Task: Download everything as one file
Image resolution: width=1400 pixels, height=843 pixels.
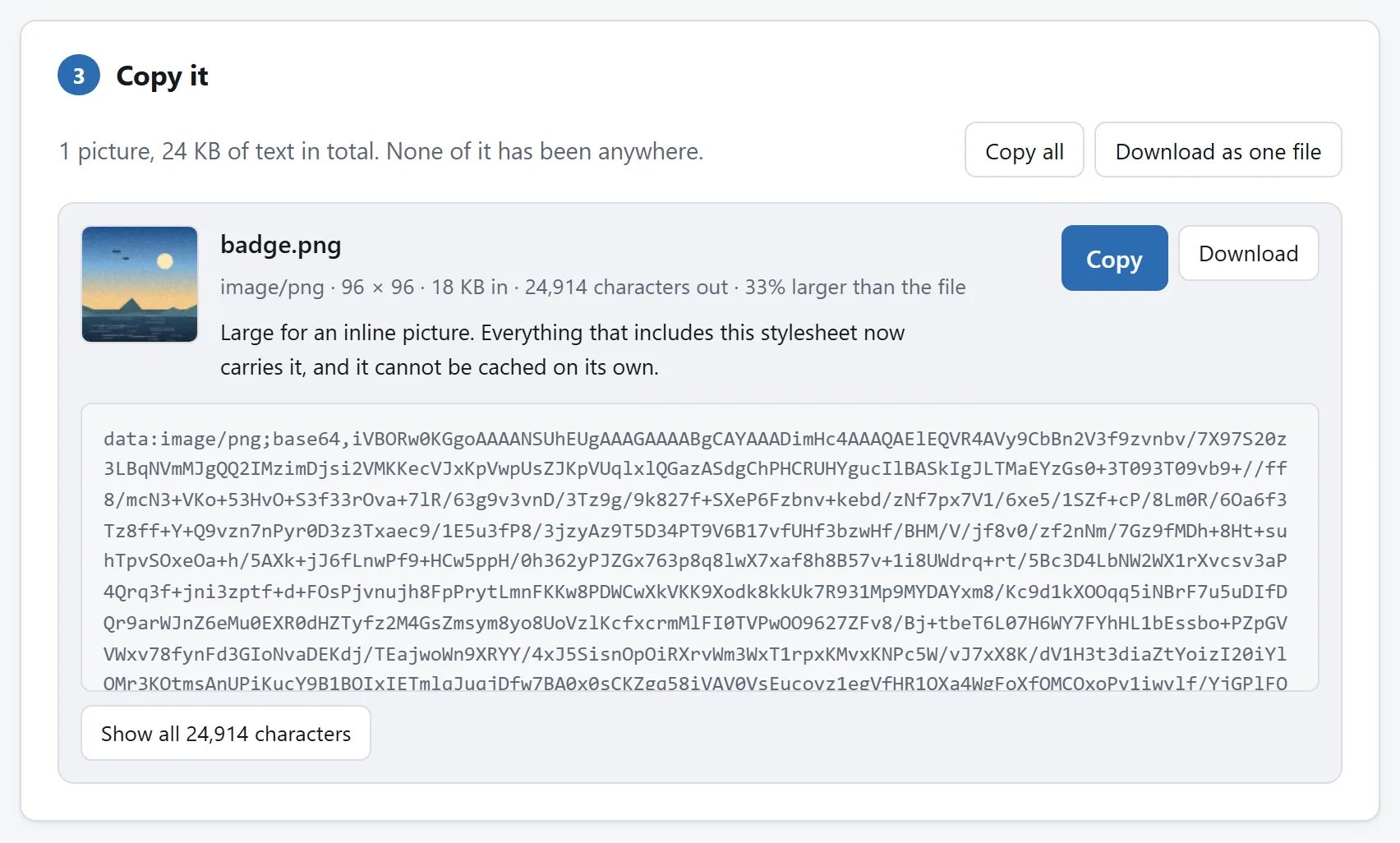Action: 1218,150
